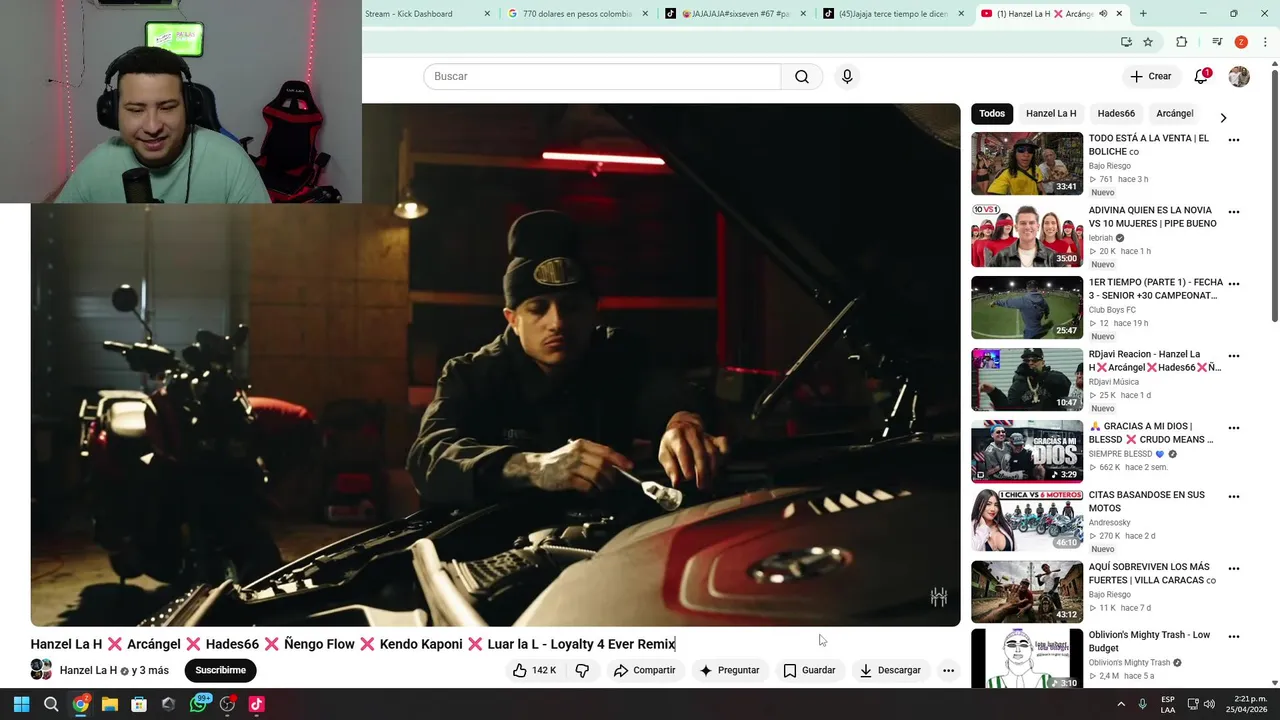Open Hanzel La H channel avatar
This screenshot has width=1280, height=720.
click(41, 670)
